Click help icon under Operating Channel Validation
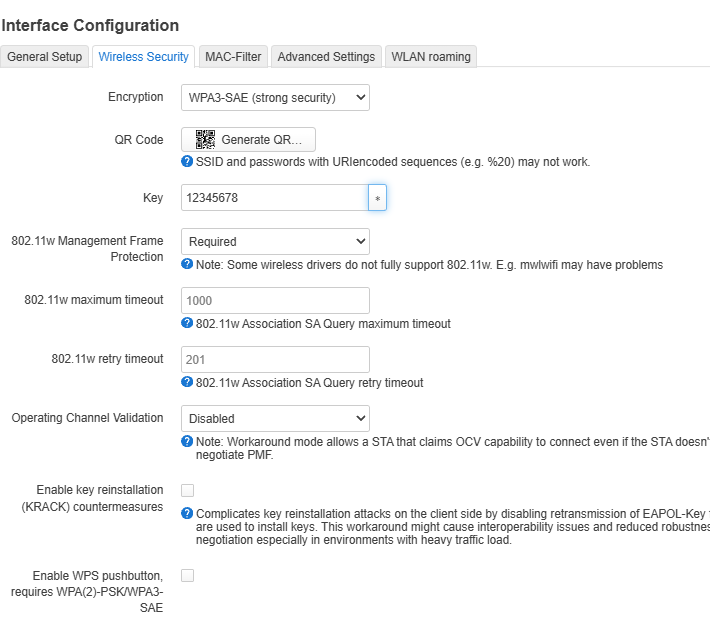 (x=187, y=441)
